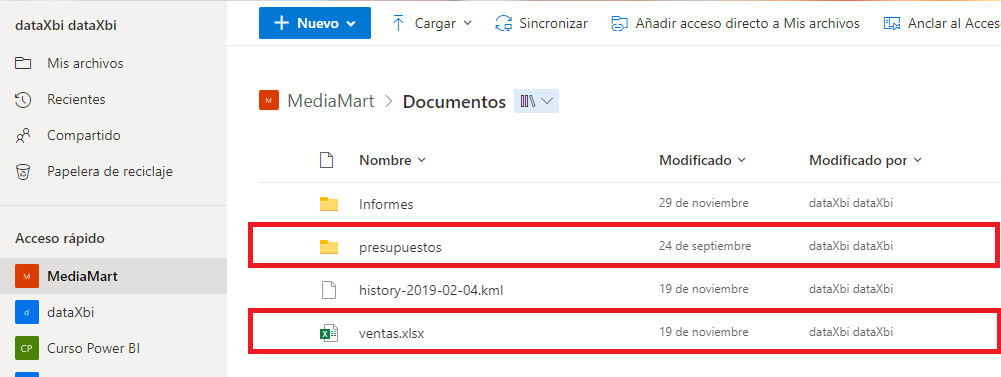
Task: Click the Documentos breadcrumb title
Action: tap(454, 101)
